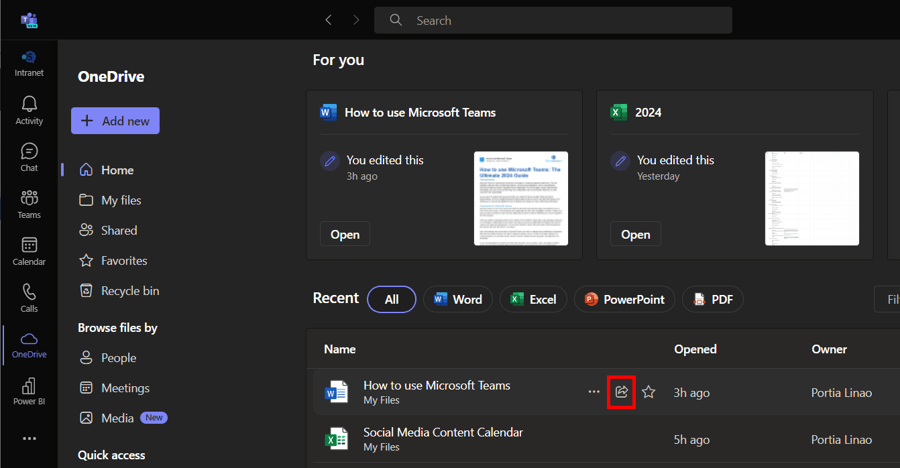The image size is (900, 468).
Task: Show more apps via the sidebar ellipsis
Action: (29, 438)
